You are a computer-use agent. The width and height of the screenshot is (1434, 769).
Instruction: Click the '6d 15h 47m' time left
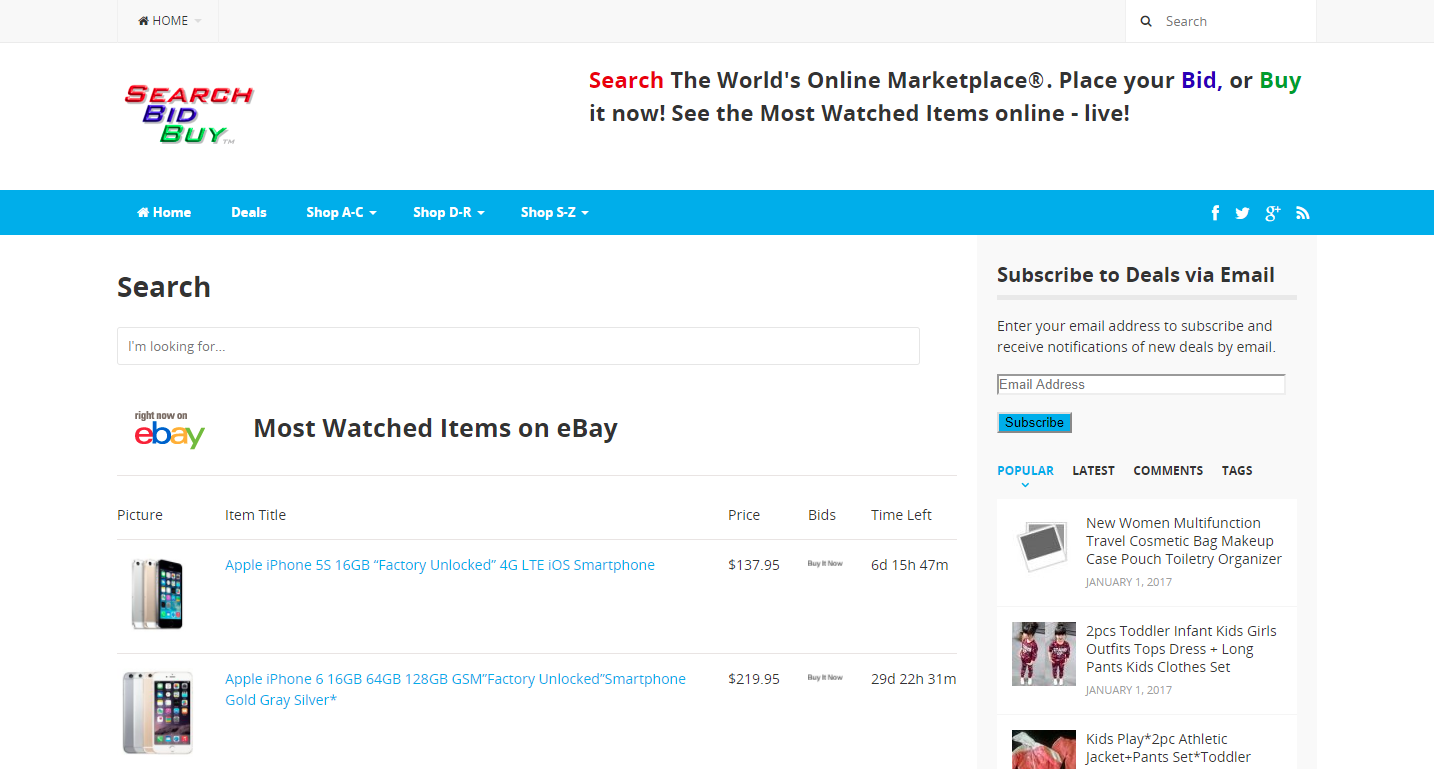(x=910, y=565)
